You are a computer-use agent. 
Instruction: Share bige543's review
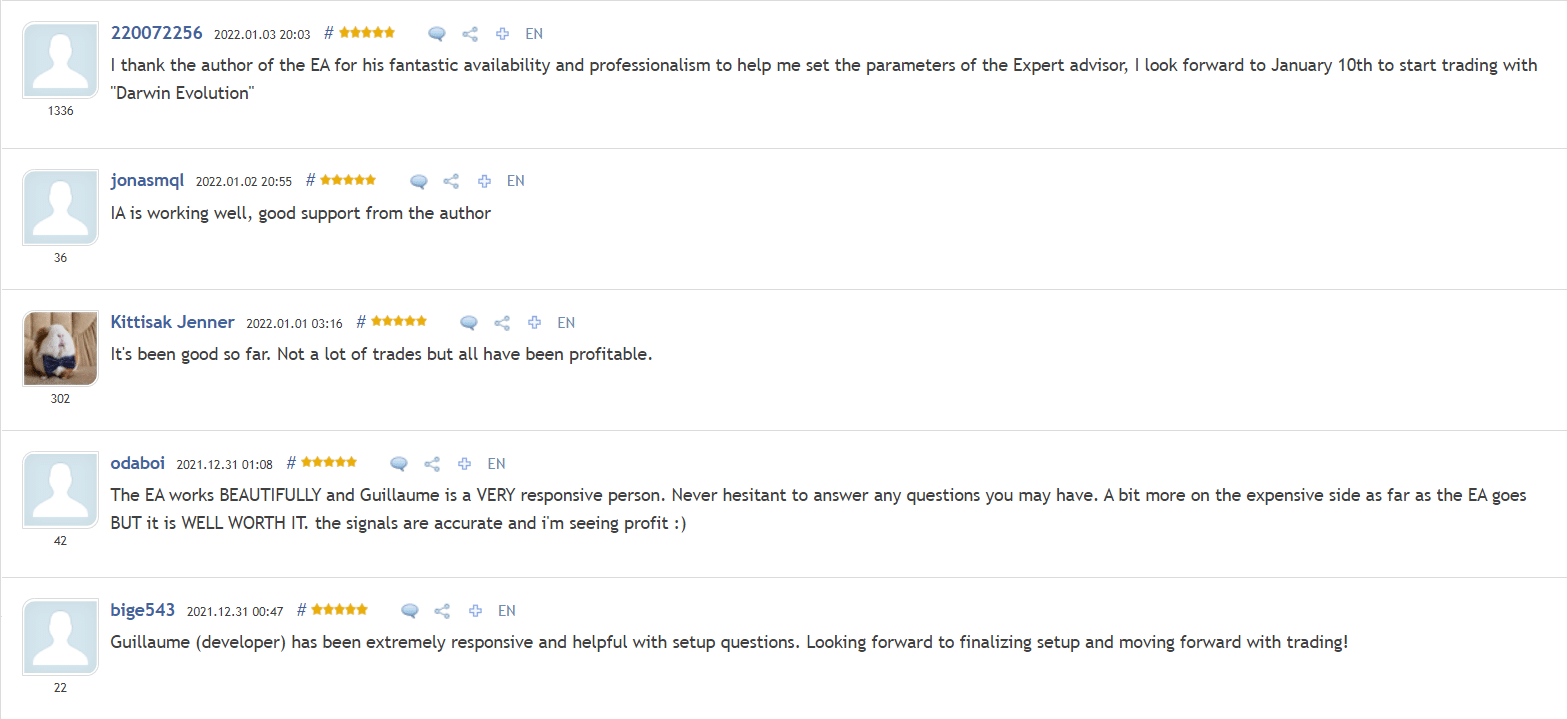(x=441, y=610)
